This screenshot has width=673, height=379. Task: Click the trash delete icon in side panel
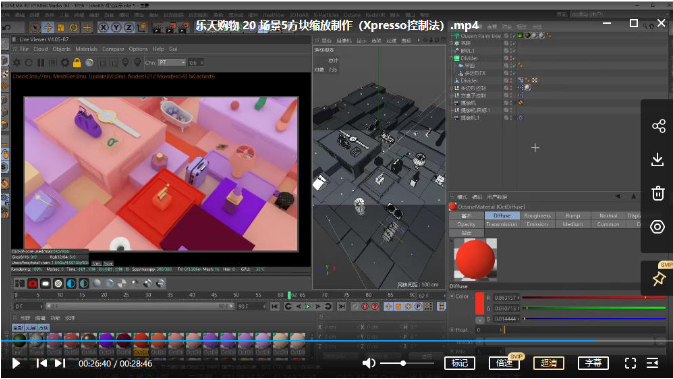pyautogui.click(x=658, y=193)
